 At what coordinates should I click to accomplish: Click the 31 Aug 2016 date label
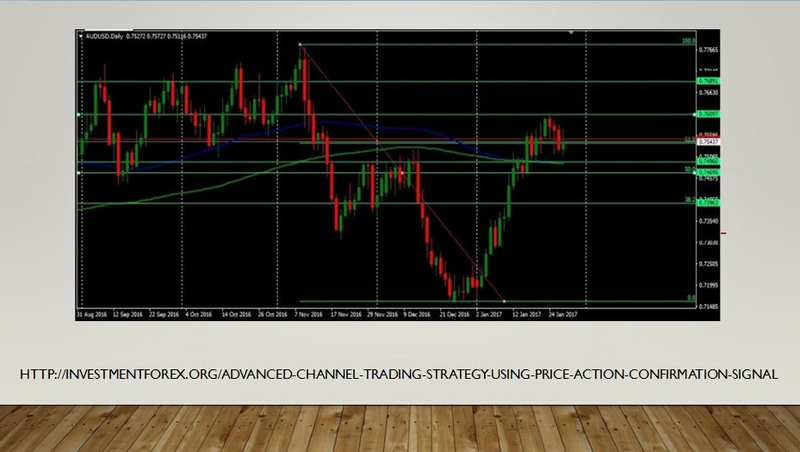click(x=92, y=313)
